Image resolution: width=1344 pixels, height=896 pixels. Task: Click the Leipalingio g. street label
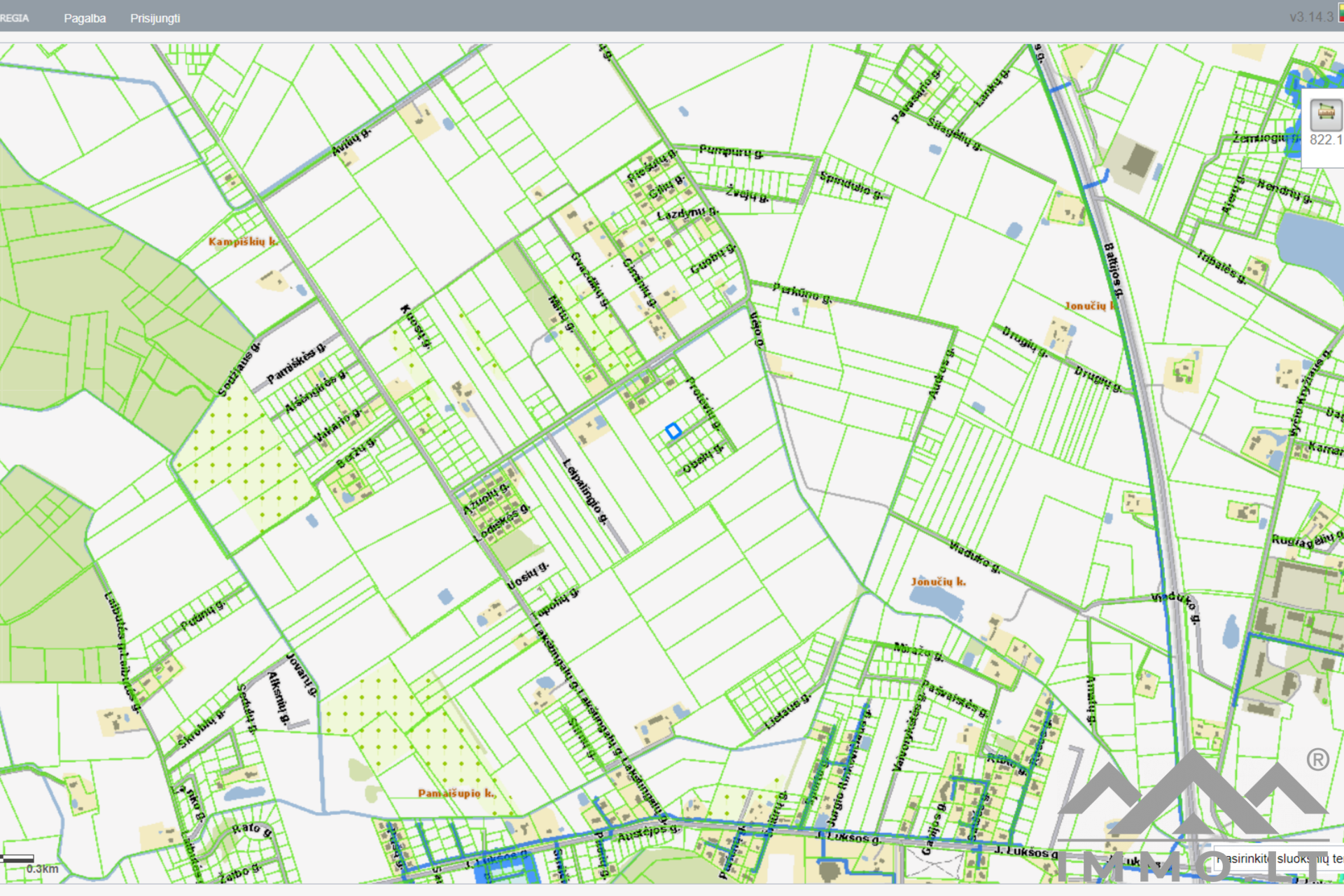point(585,491)
